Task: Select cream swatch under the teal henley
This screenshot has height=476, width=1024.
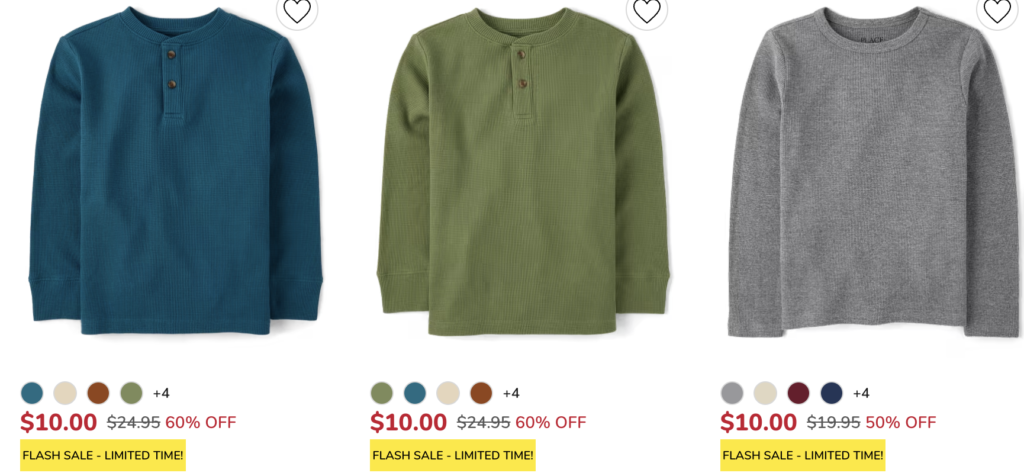Action: click(x=65, y=393)
